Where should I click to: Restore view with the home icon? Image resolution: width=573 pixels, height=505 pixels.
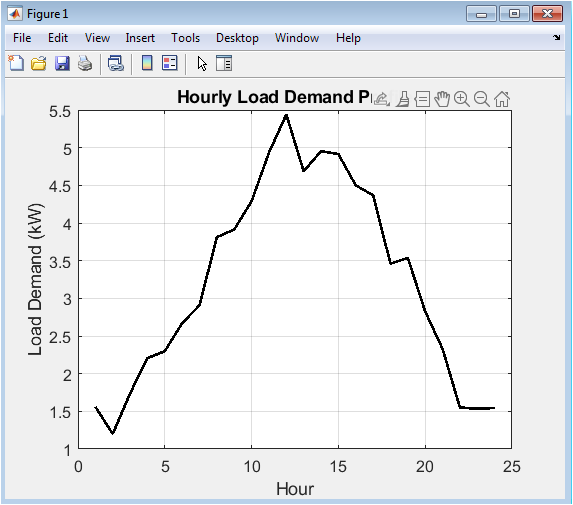click(502, 99)
